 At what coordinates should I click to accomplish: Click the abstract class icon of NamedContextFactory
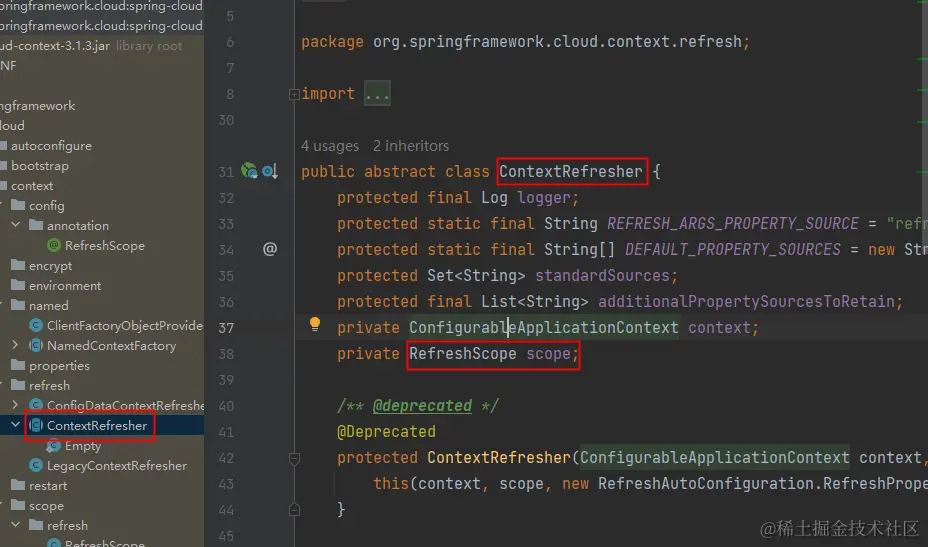(x=36, y=345)
